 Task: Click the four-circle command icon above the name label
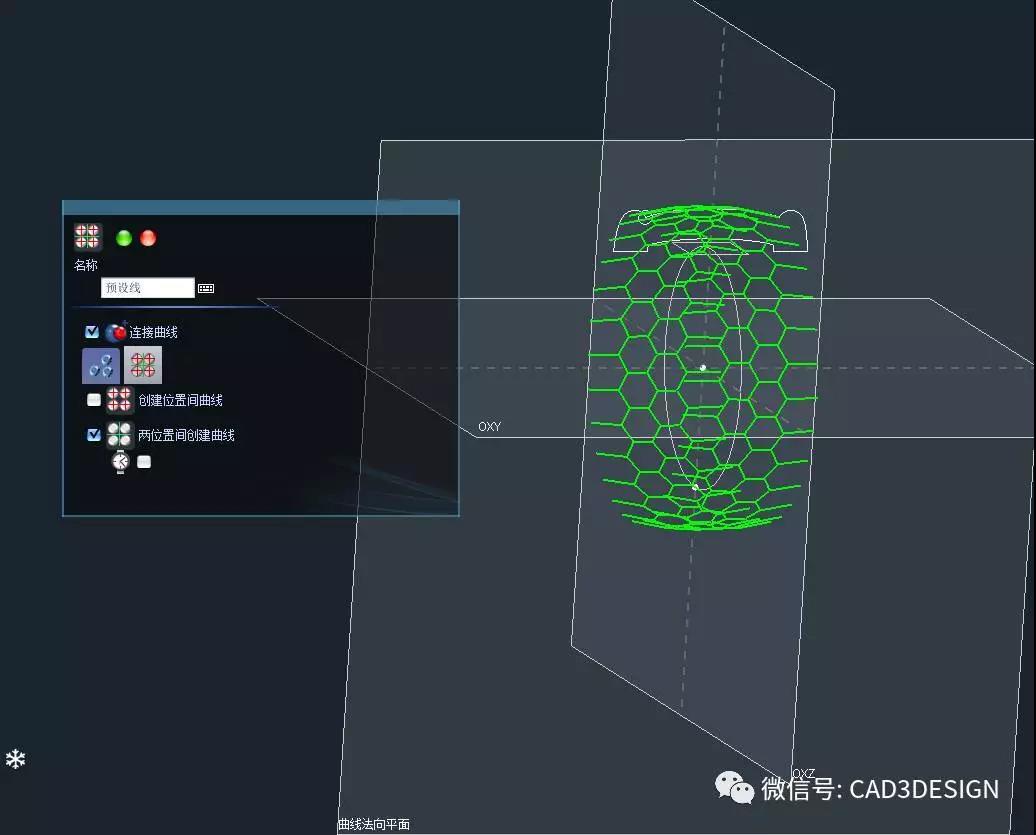point(88,237)
